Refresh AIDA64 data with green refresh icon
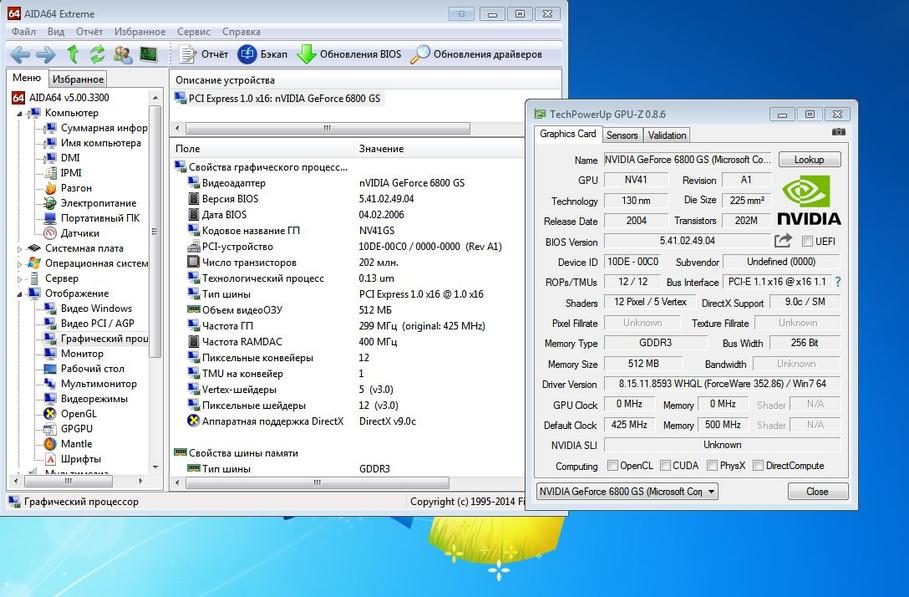 pyautogui.click(x=97, y=54)
